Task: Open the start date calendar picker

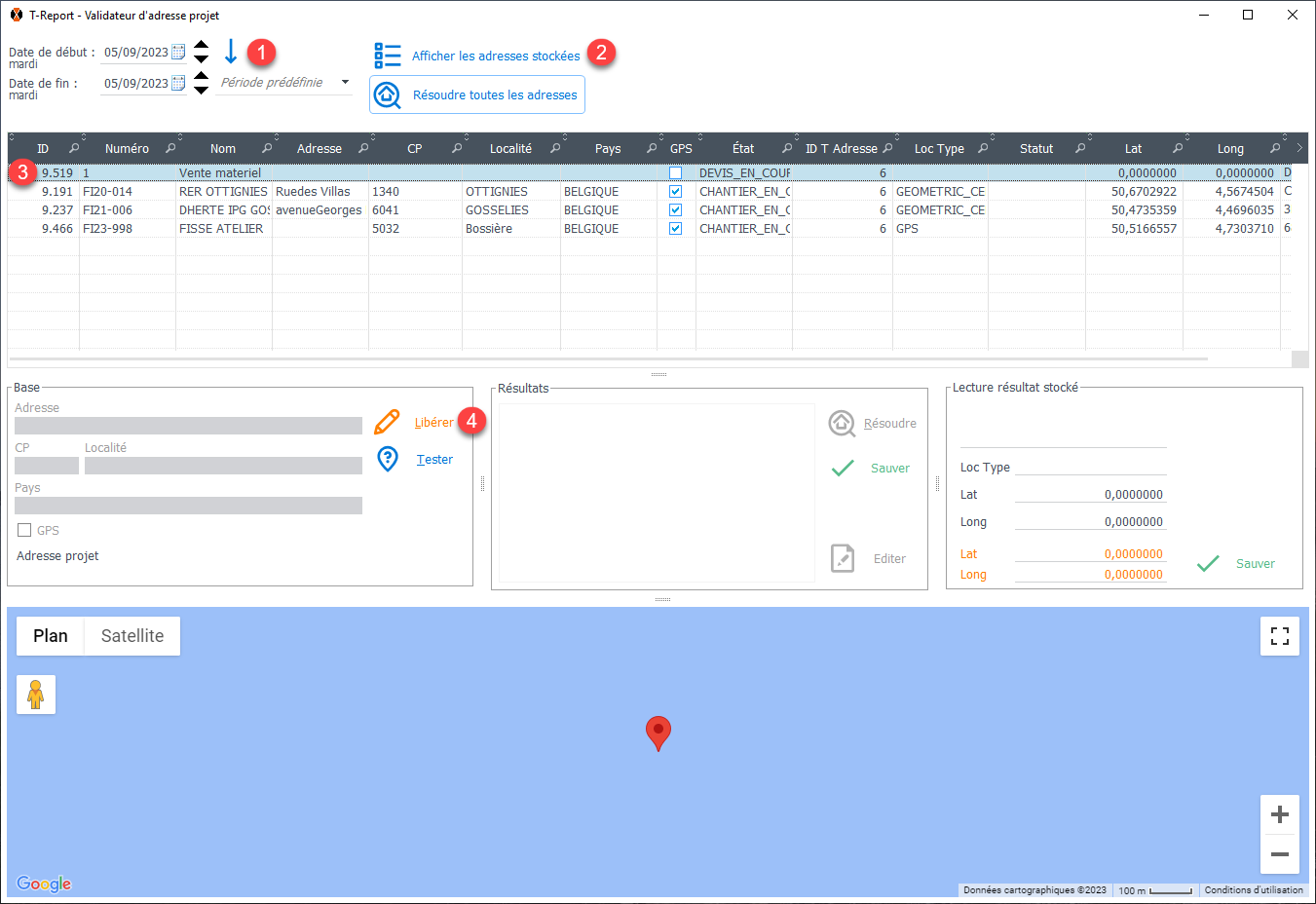Action: [178, 52]
